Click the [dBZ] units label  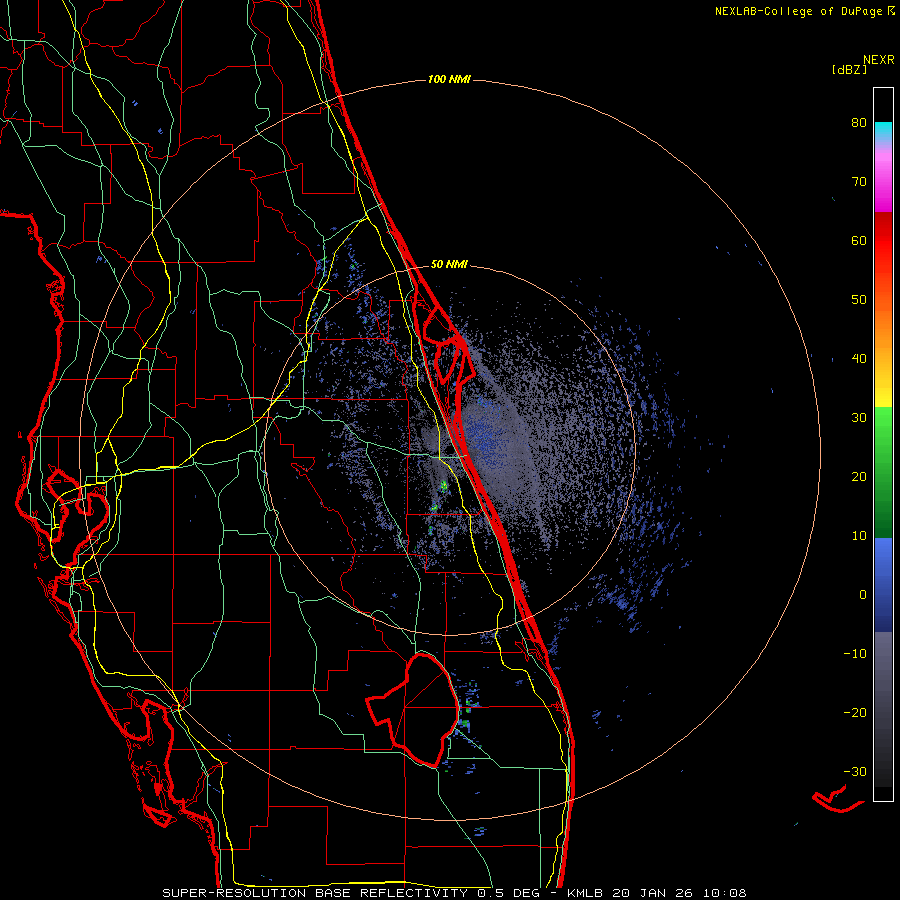[849, 69]
